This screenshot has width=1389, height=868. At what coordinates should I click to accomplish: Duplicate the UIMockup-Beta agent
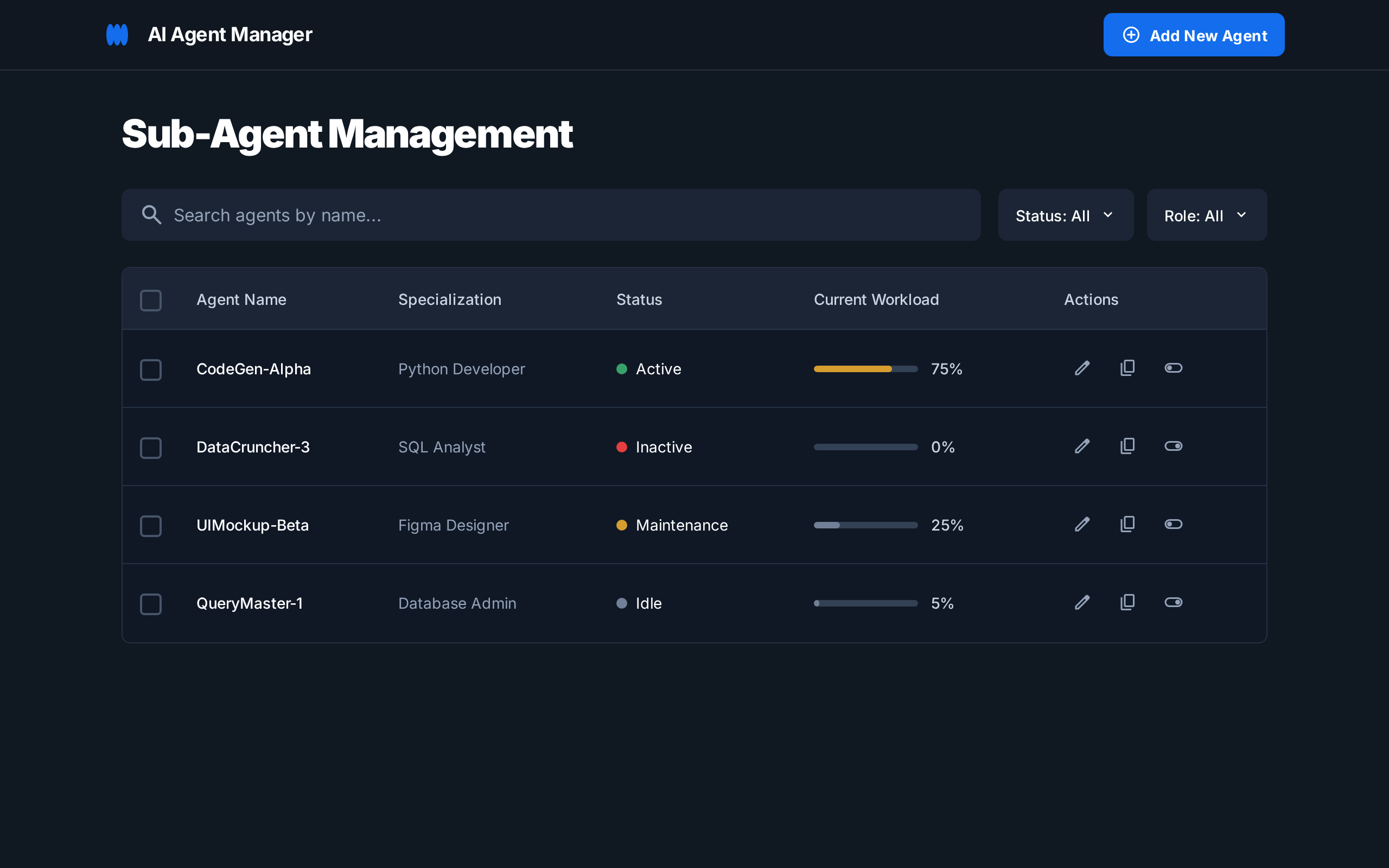pos(1127,524)
